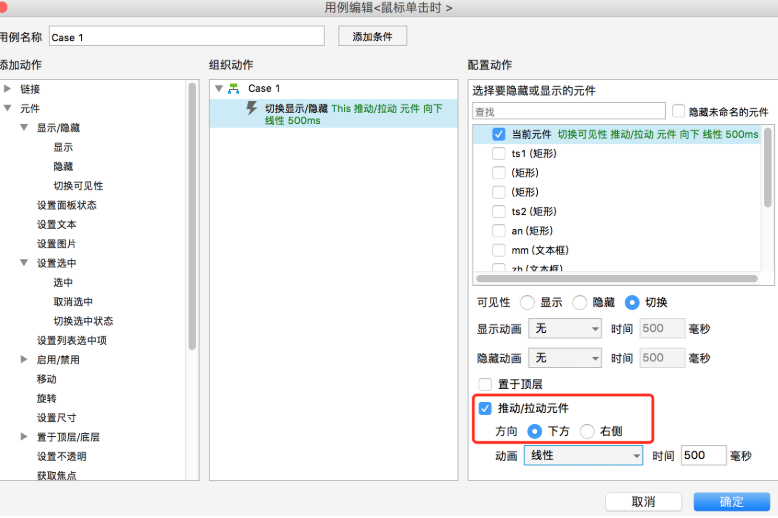Select the 显示 action
This screenshot has height=518, width=778.
click(x=63, y=147)
